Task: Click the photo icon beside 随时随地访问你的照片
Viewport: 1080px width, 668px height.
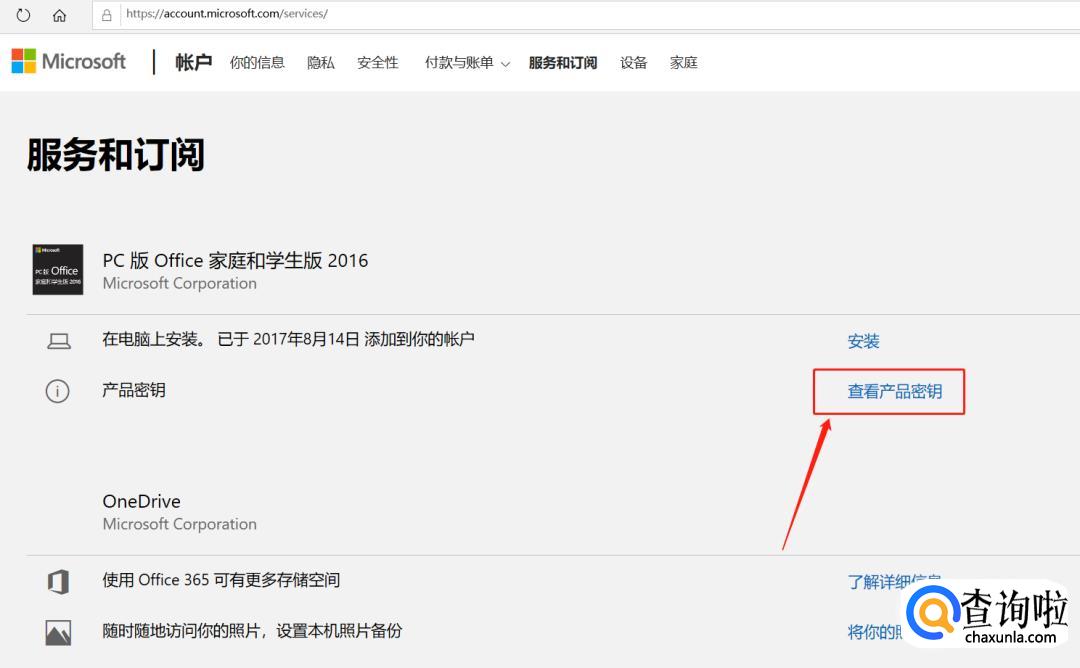Action: tap(59, 632)
